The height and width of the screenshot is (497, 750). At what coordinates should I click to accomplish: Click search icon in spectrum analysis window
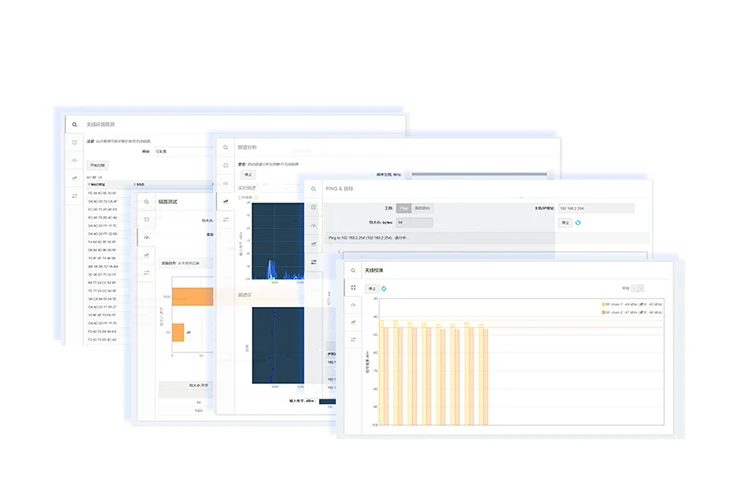click(225, 147)
